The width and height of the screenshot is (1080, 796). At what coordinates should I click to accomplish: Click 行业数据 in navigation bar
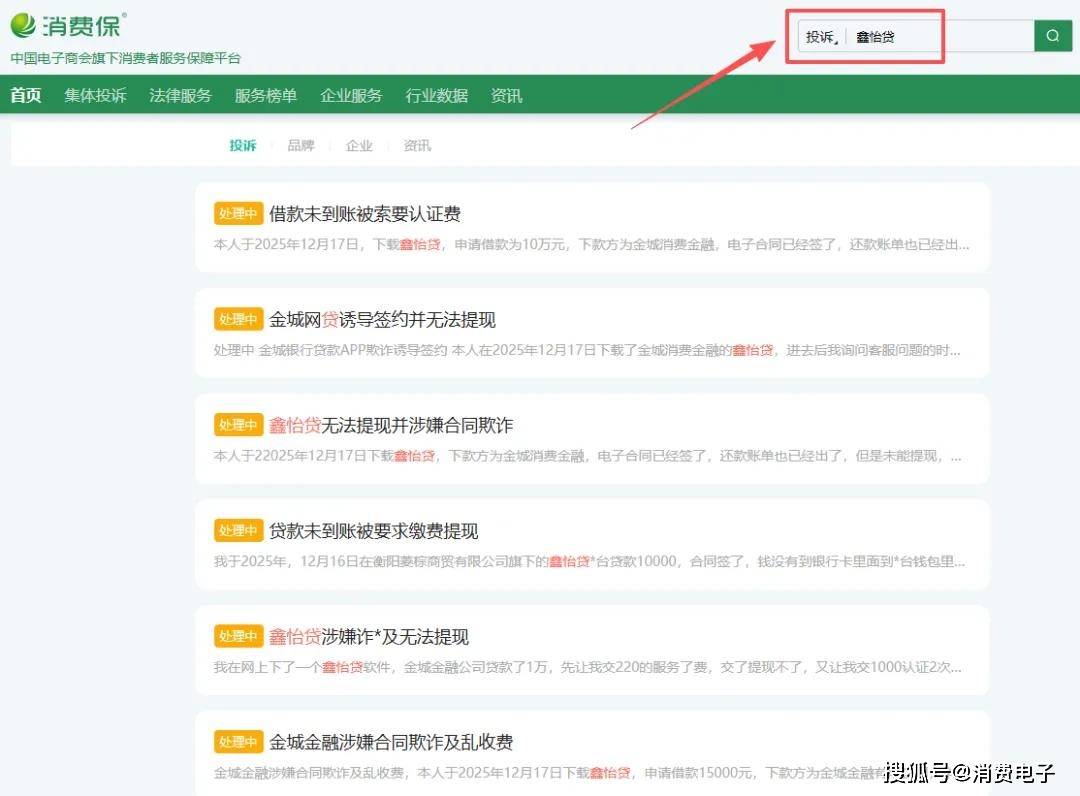436,96
